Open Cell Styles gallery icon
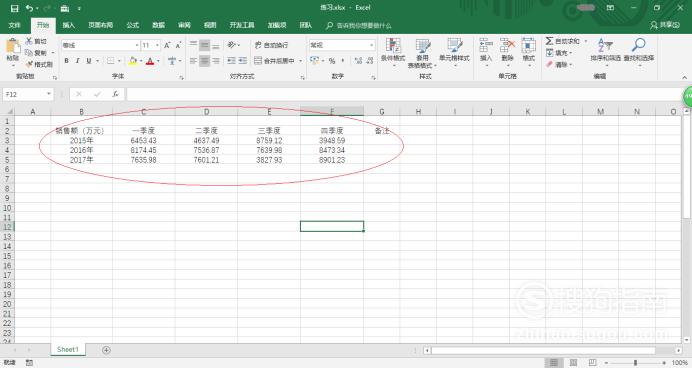The image size is (692, 368). click(x=455, y=45)
